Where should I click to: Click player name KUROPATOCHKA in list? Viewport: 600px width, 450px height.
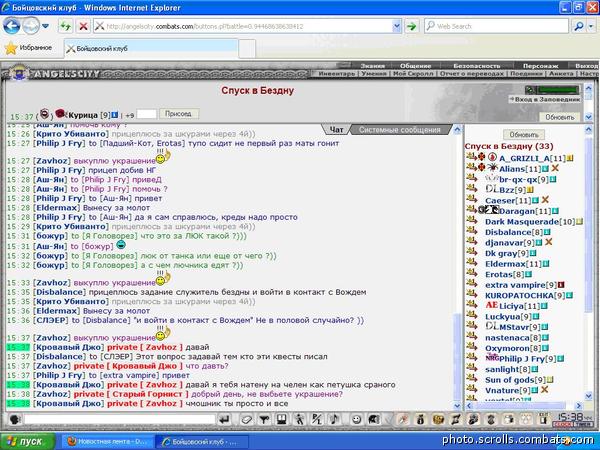click(x=519, y=295)
